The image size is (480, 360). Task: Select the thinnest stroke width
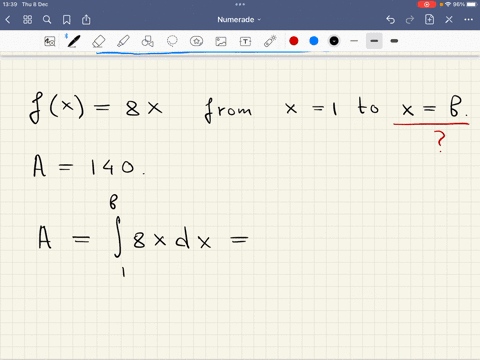354,41
